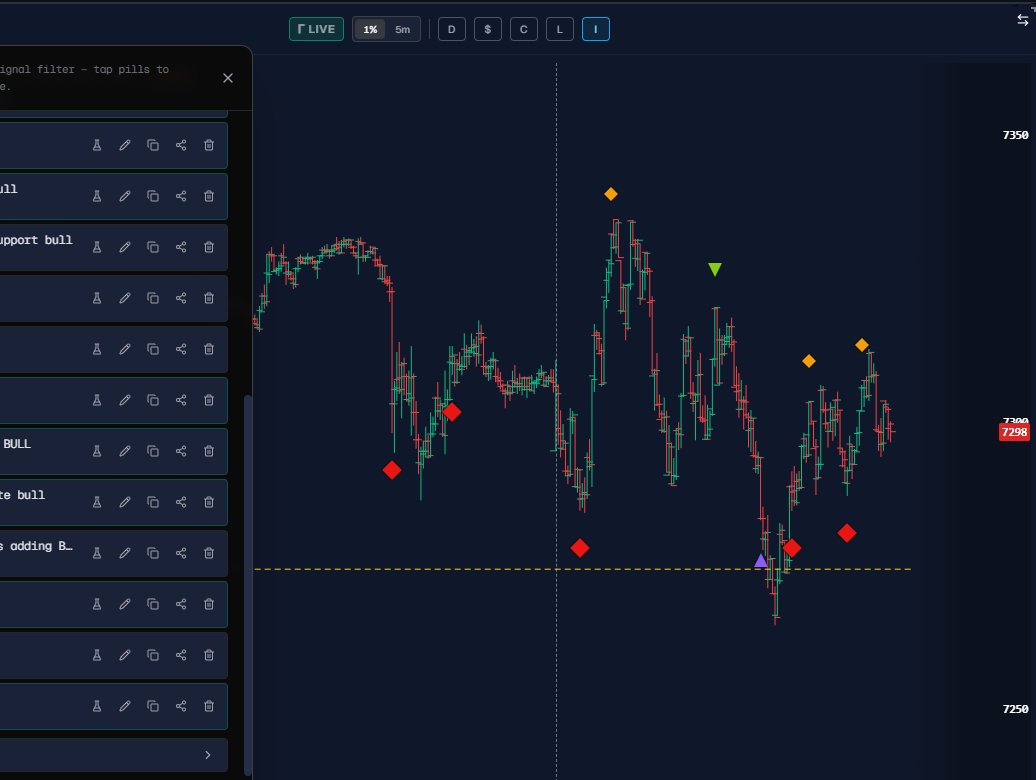This screenshot has width=1036, height=780.
Task: Toggle the highlighted I toolbar button
Action: click(x=596, y=29)
